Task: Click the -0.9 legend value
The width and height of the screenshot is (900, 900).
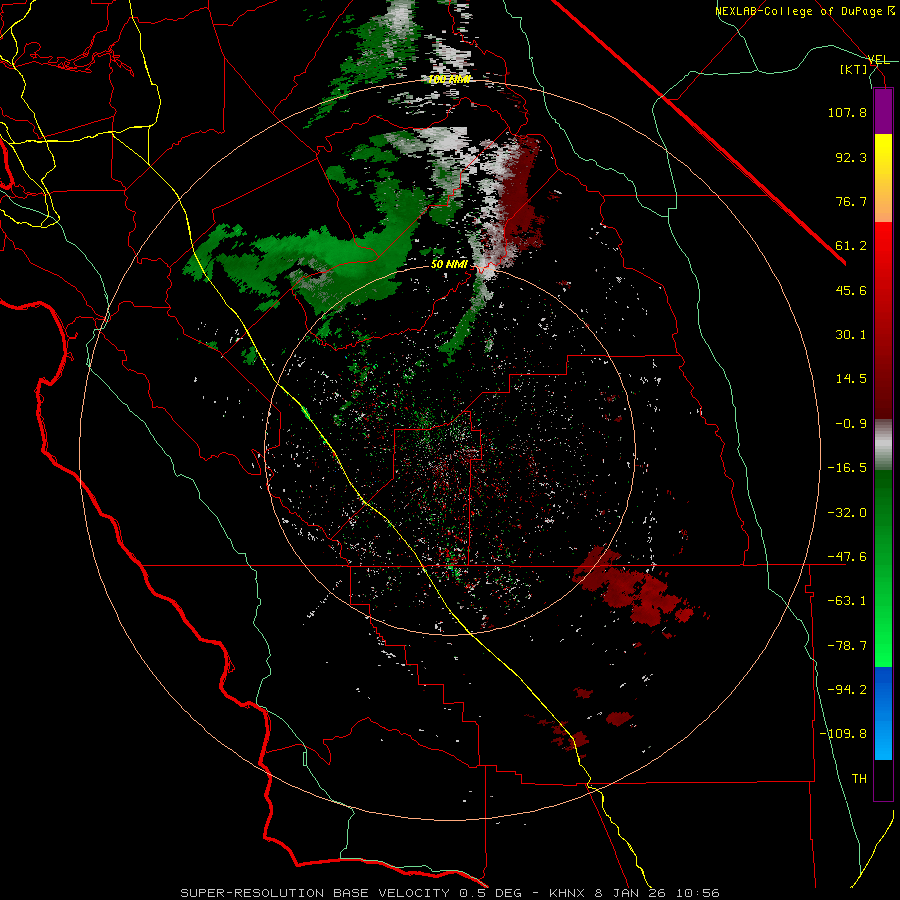Action: click(851, 424)
